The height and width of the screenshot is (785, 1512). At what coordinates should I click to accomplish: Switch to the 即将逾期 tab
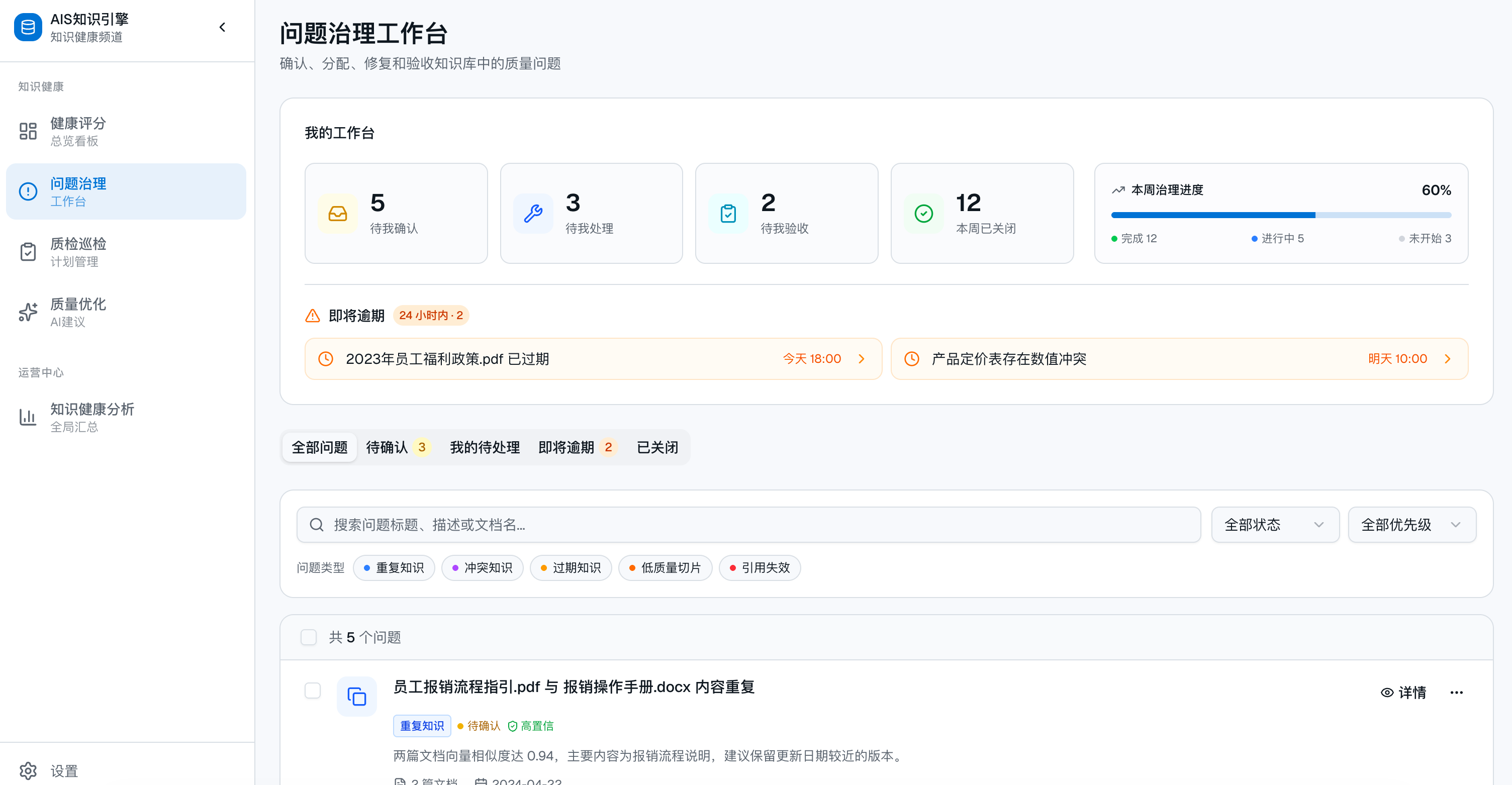point(578,448)
